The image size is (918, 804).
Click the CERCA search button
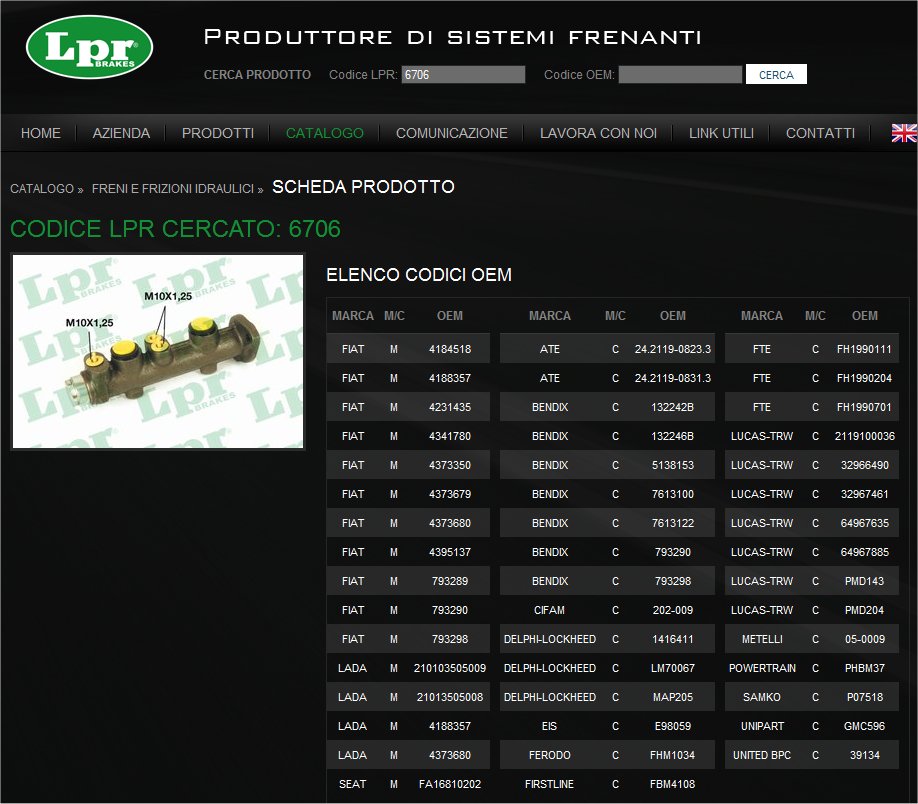(x=776, y=74)
